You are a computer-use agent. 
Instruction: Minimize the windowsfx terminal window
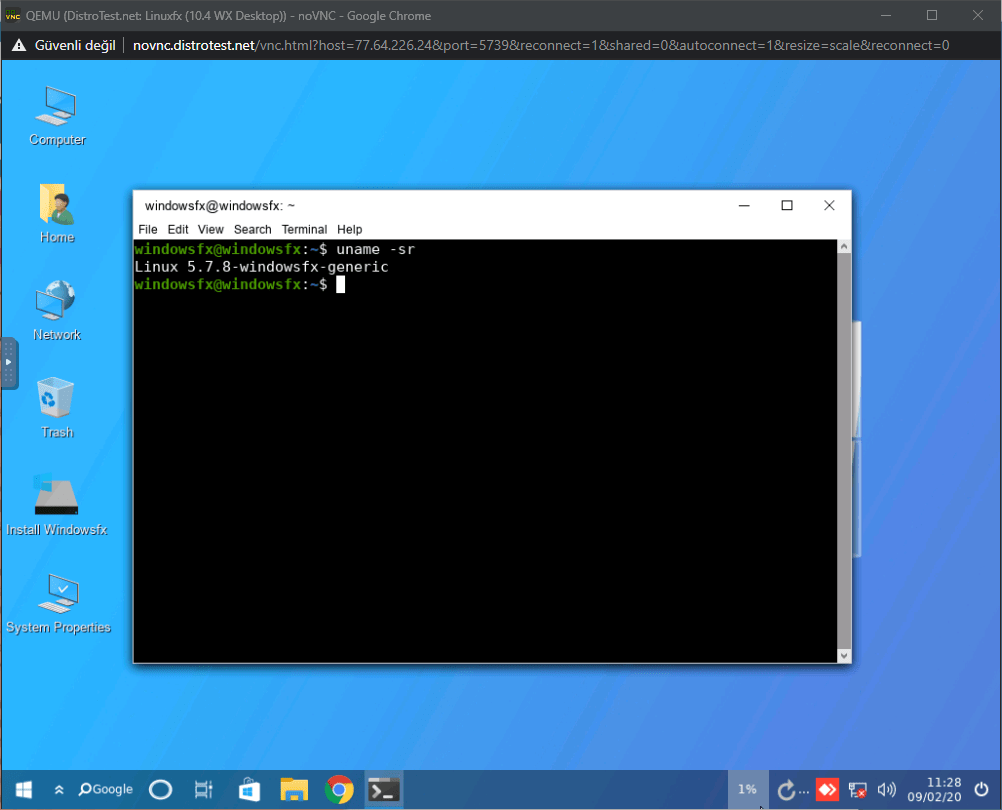(x=744, y=206)
